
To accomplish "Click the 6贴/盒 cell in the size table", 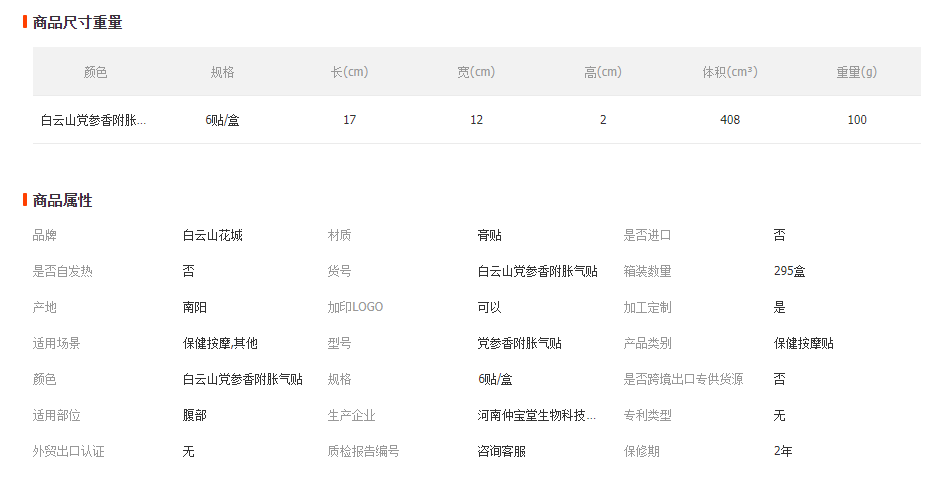I will (x=222, y=120).
